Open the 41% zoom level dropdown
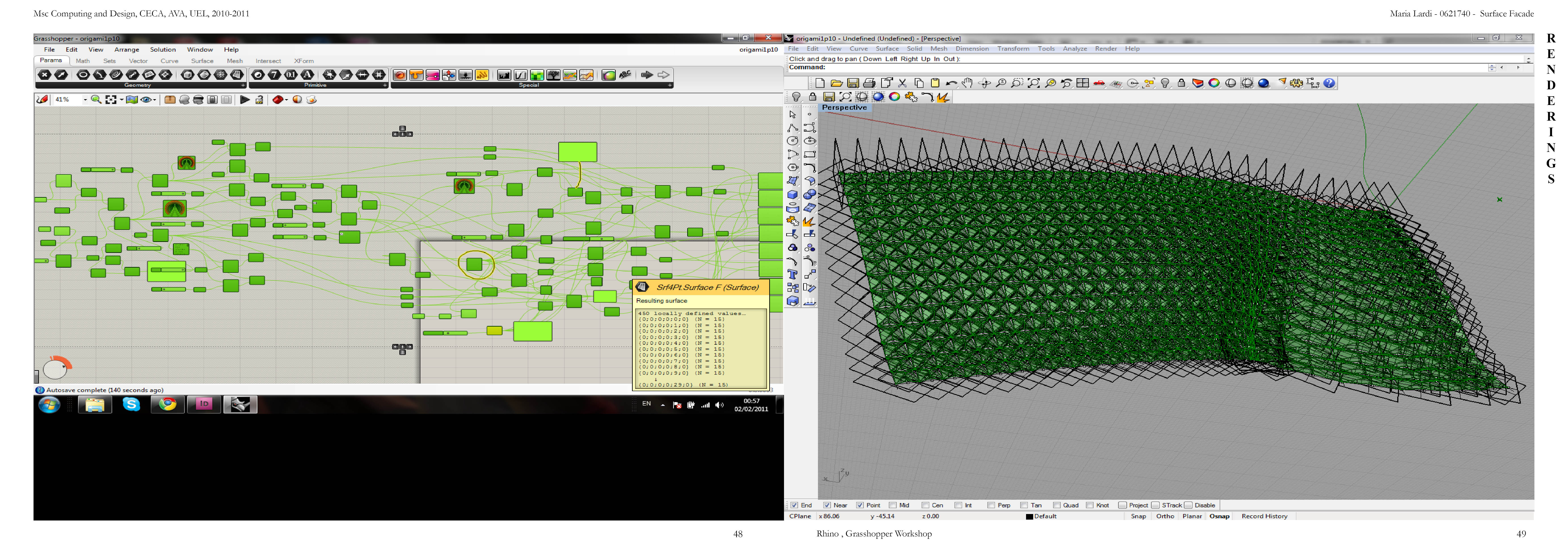The width and height of the screenshot is (1568, 554). click(x=85, y=100)
